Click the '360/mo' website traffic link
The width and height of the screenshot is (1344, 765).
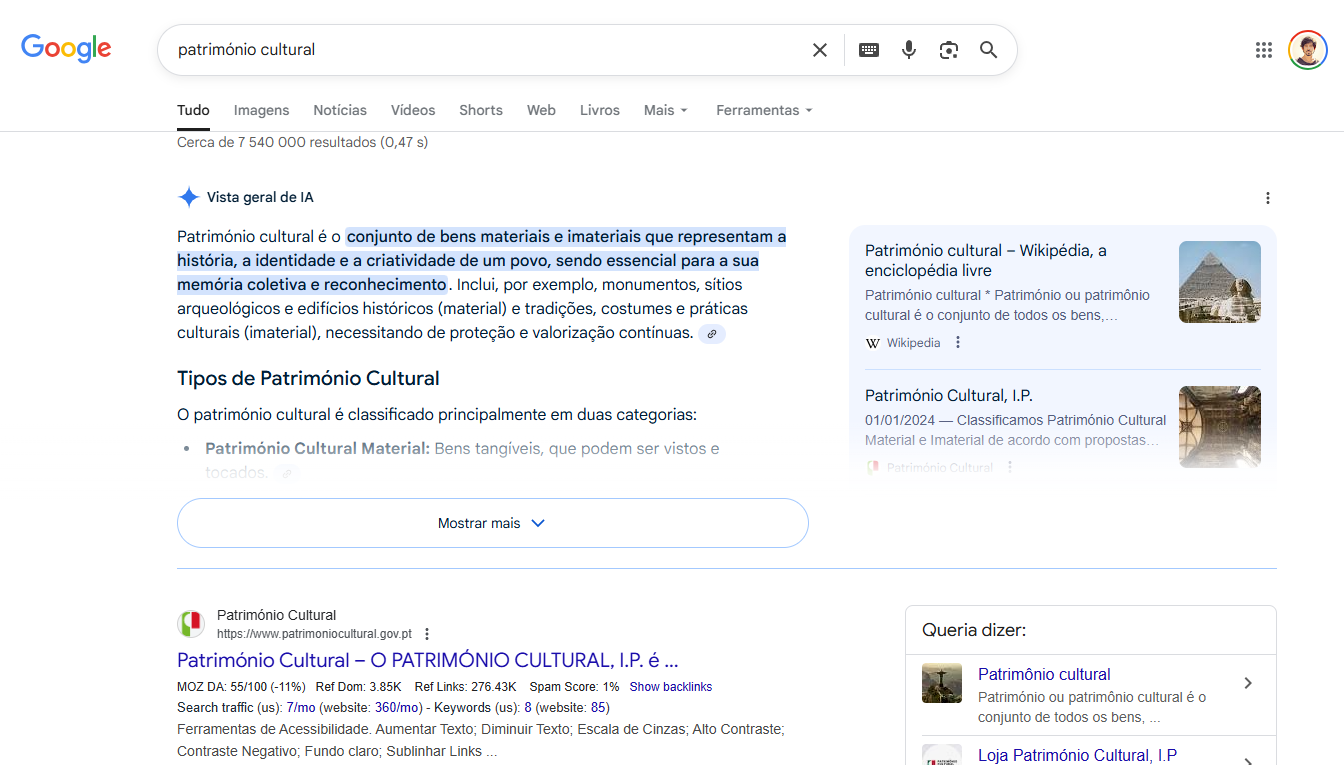coord(396,708)
